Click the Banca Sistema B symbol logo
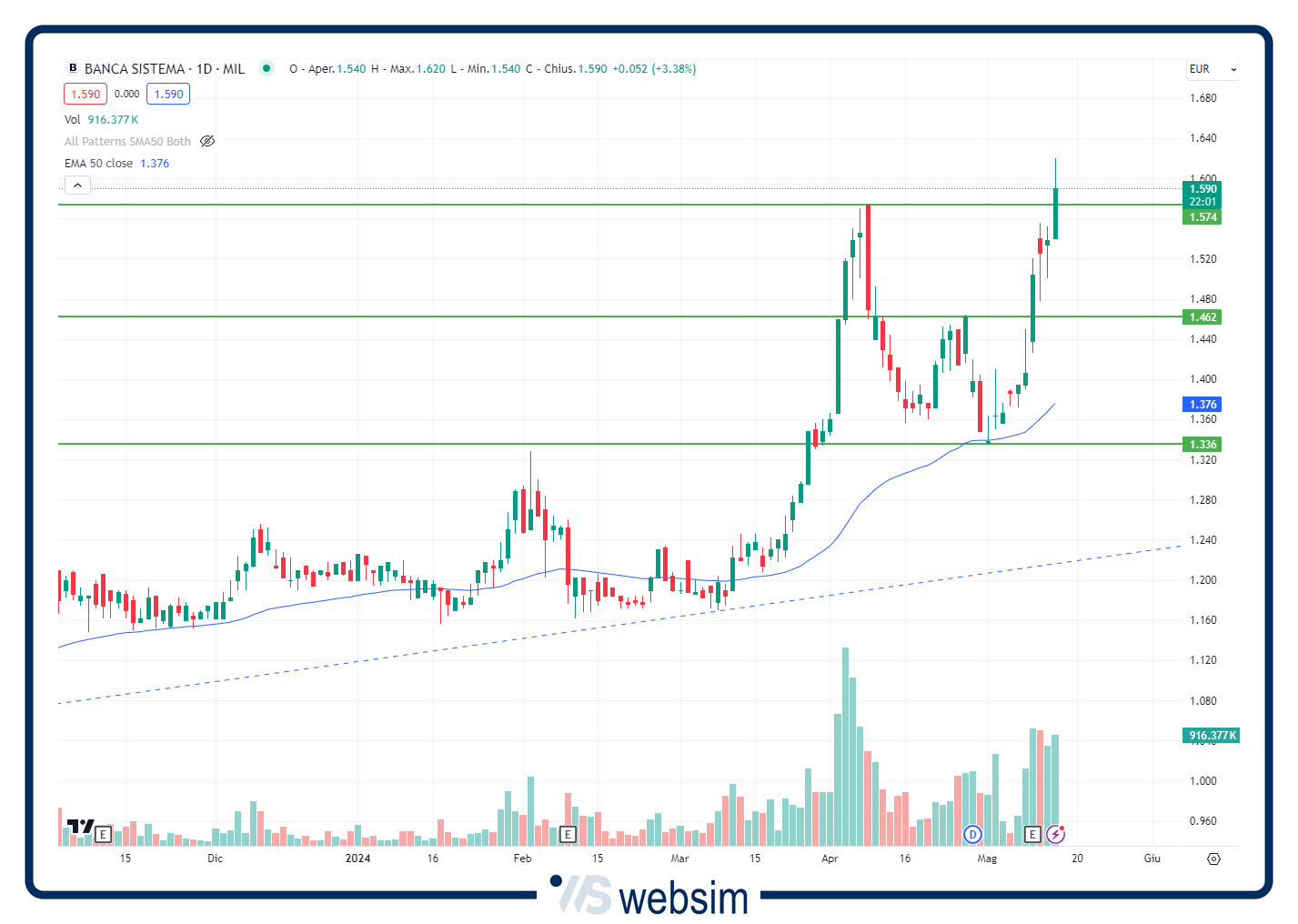The width and height of the screenshot is (1298, 924). pos(73,68)
